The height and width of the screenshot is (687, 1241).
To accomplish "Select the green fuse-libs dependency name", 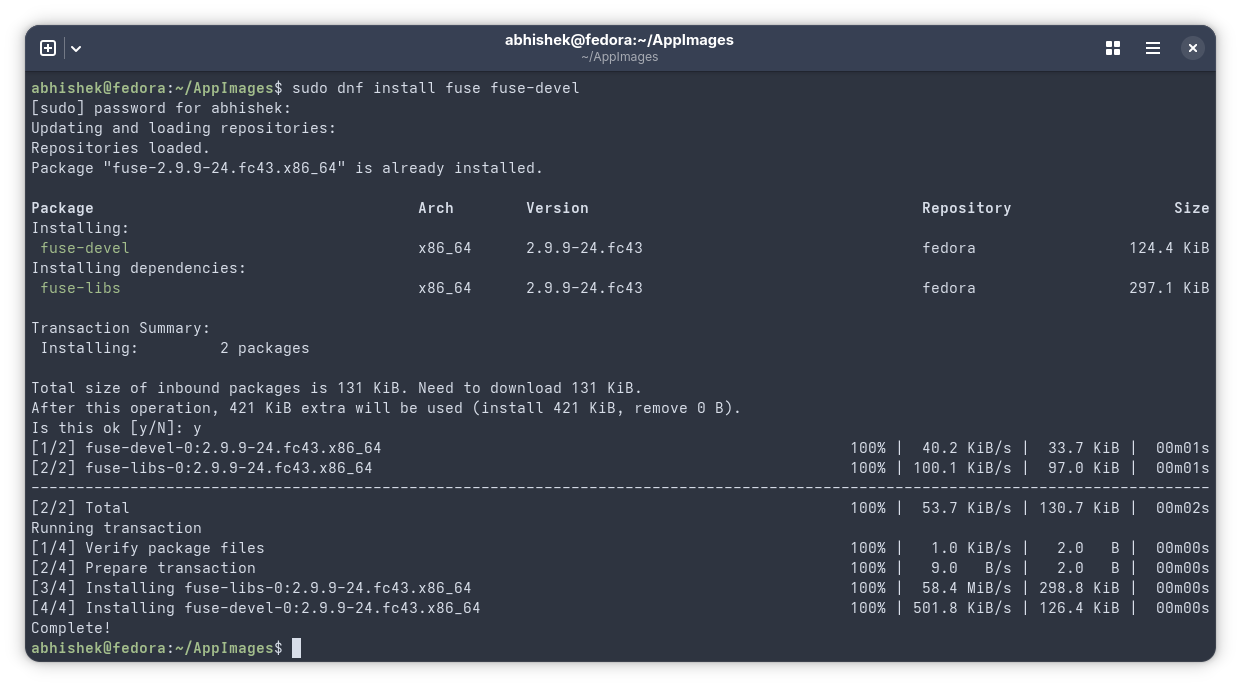I will 80,288.
